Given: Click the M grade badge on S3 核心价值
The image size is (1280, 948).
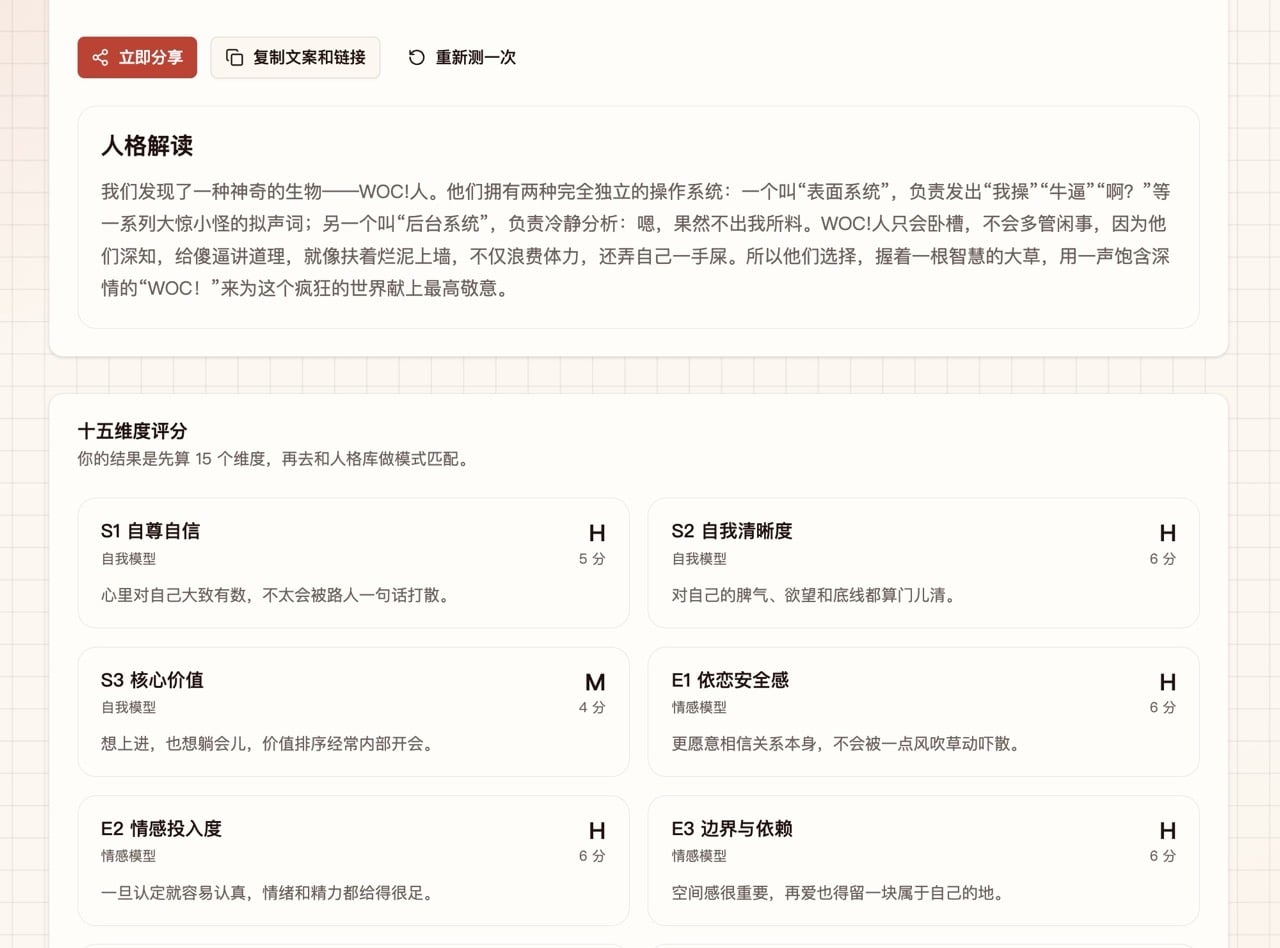Looking at the screenshot, I should click(x=596, y=682).
